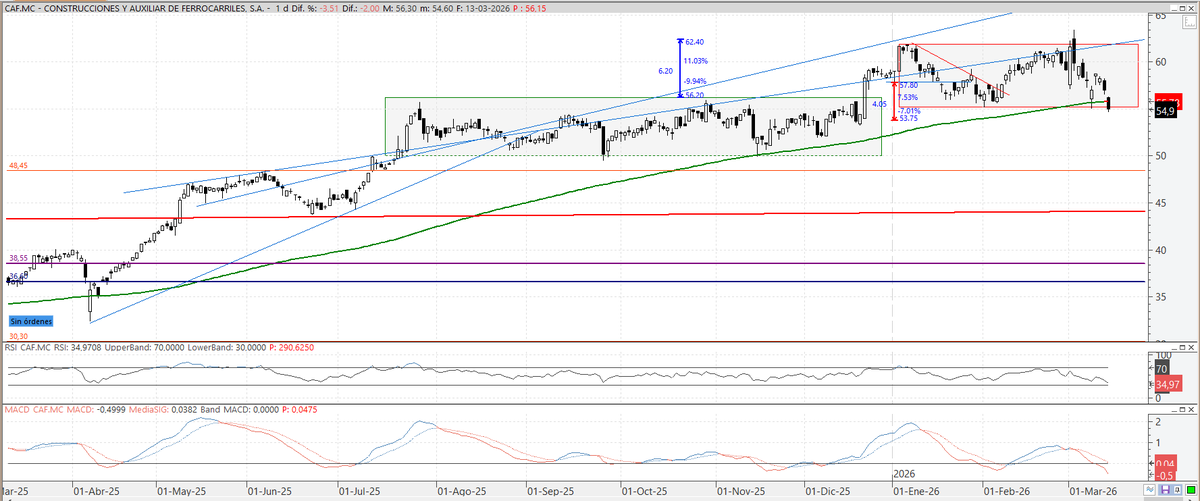The width and height of the screenshot is (1200, 501).
Task: Minimize the main CAF.MC price chart pane
Action: [x=1174, y=8]
